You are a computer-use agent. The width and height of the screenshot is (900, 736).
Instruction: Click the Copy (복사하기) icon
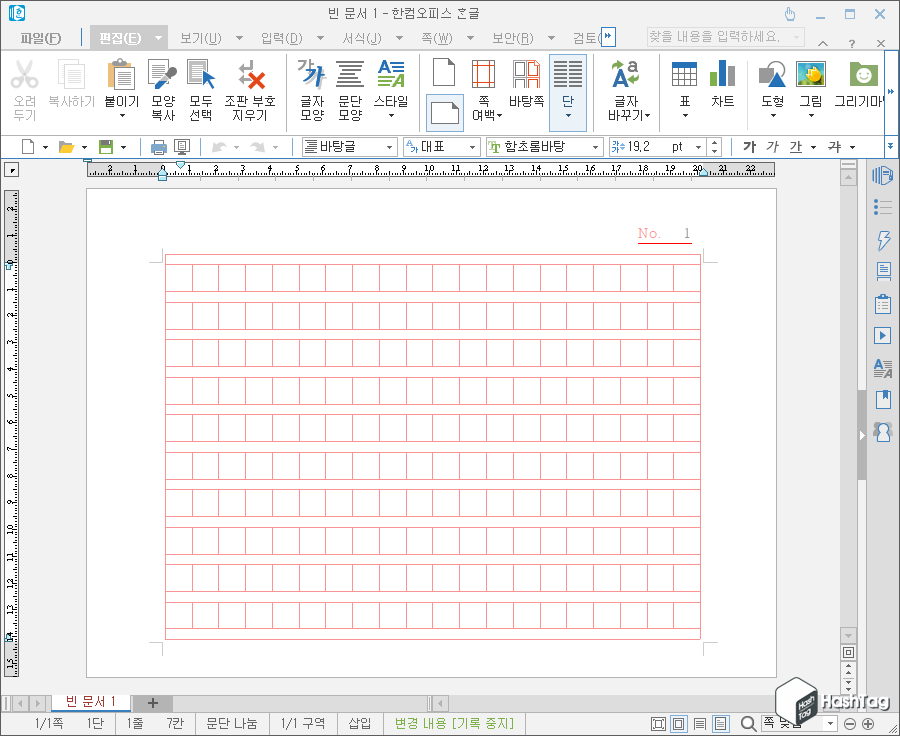click(71, 75)
